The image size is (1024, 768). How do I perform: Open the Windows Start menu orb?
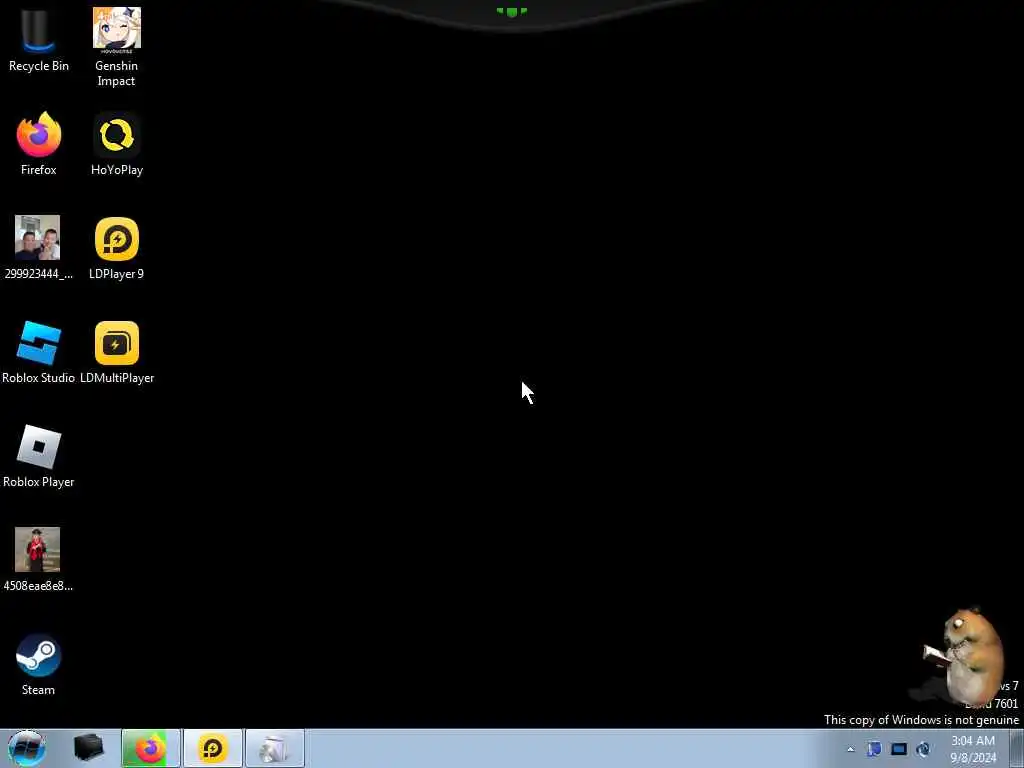[x=27, y=748]
